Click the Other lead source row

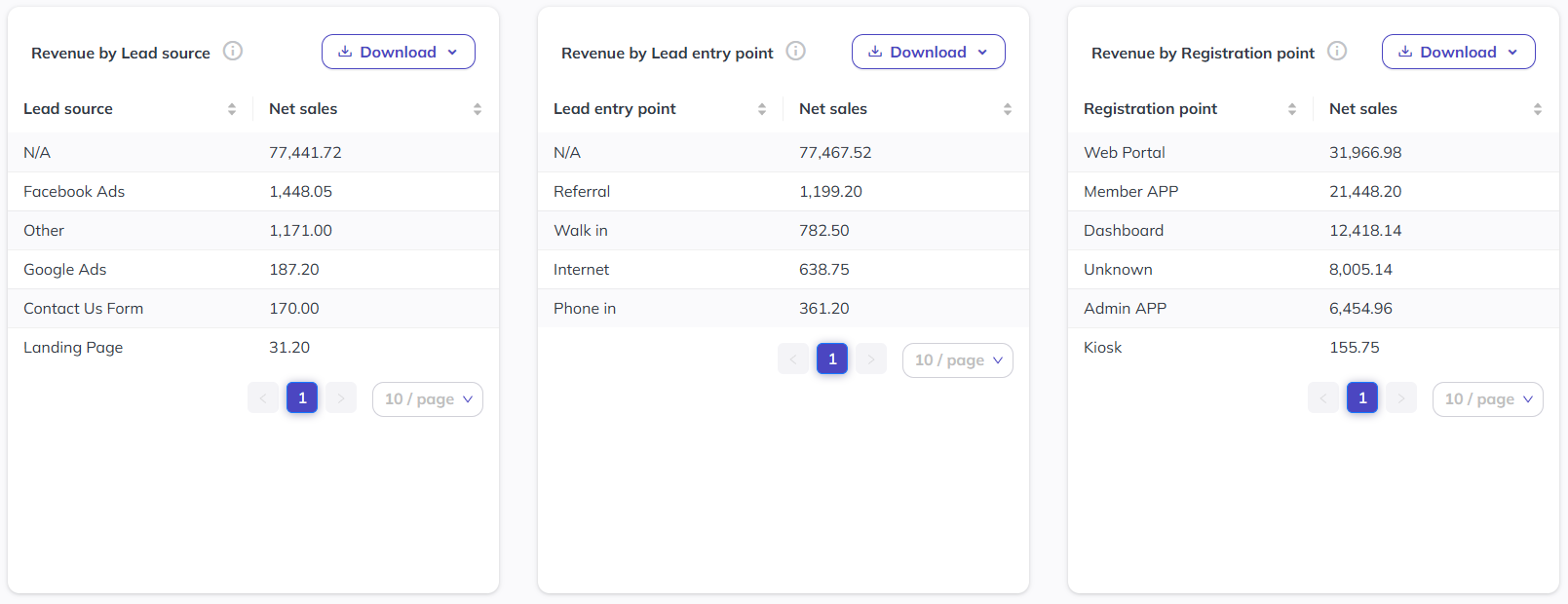(x=253, y=231)
